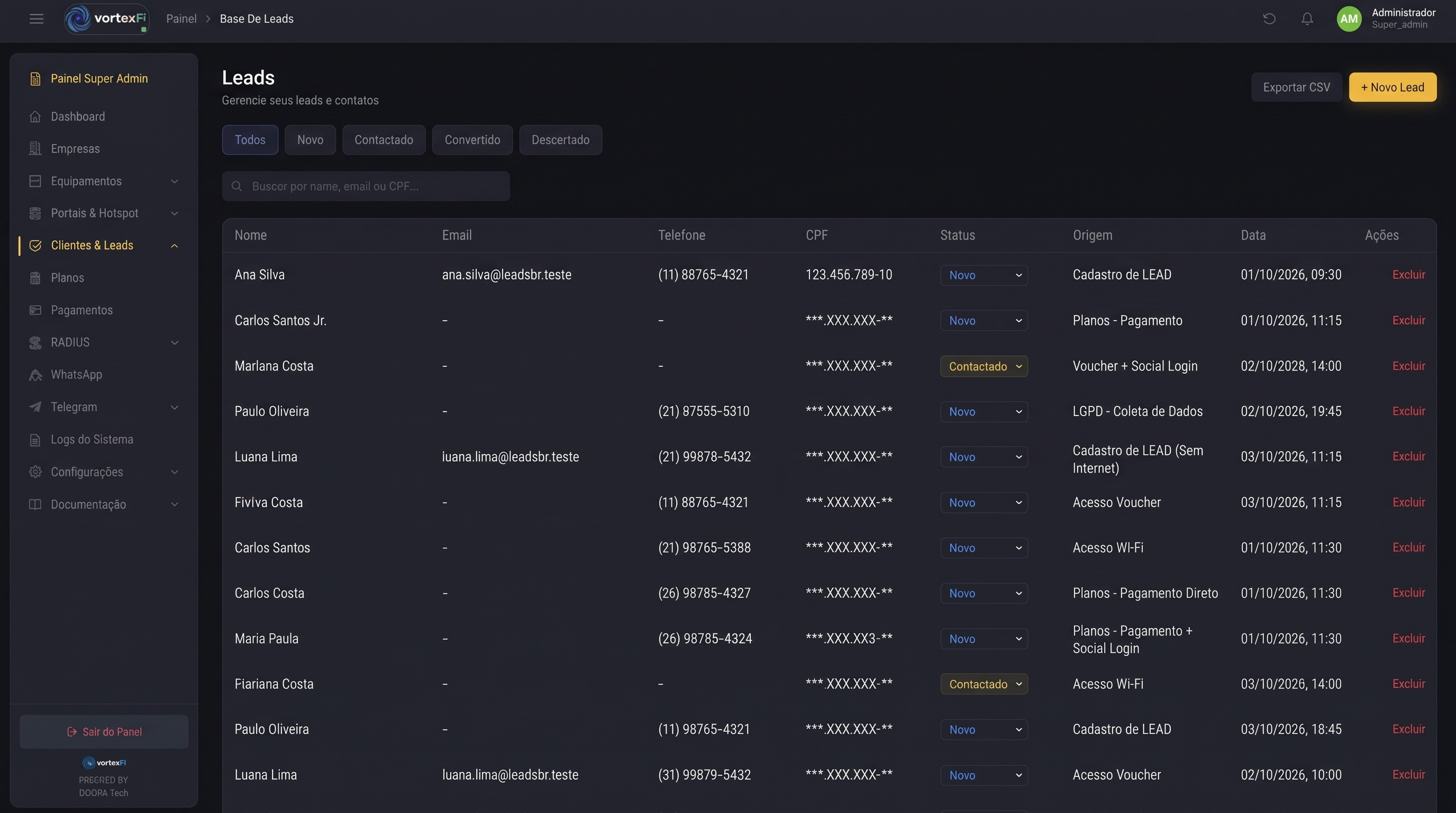Click the search magnifier icon
The height and width of the screenshot is (813, 1456).
point(237,186)
